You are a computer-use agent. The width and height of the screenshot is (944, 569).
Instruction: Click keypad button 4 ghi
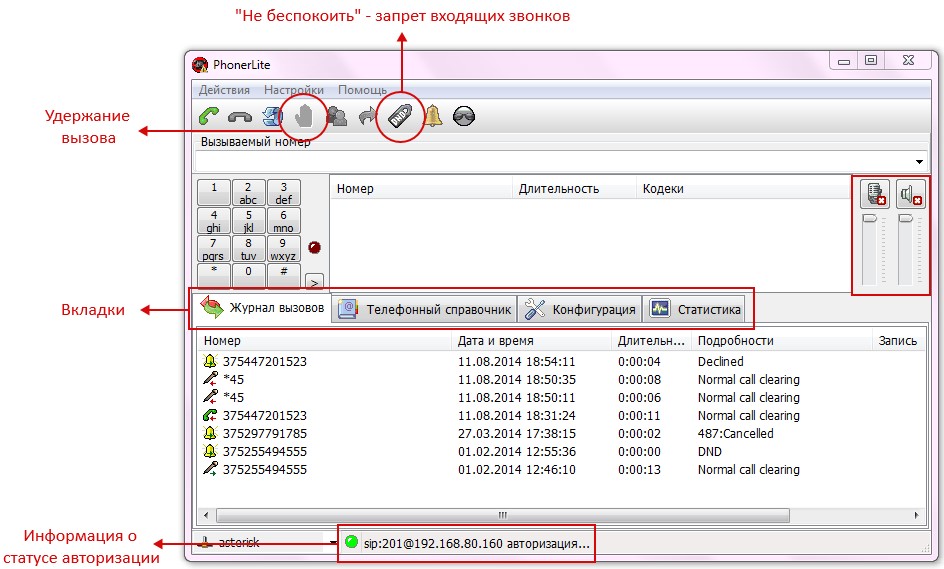tap(214, 221)
